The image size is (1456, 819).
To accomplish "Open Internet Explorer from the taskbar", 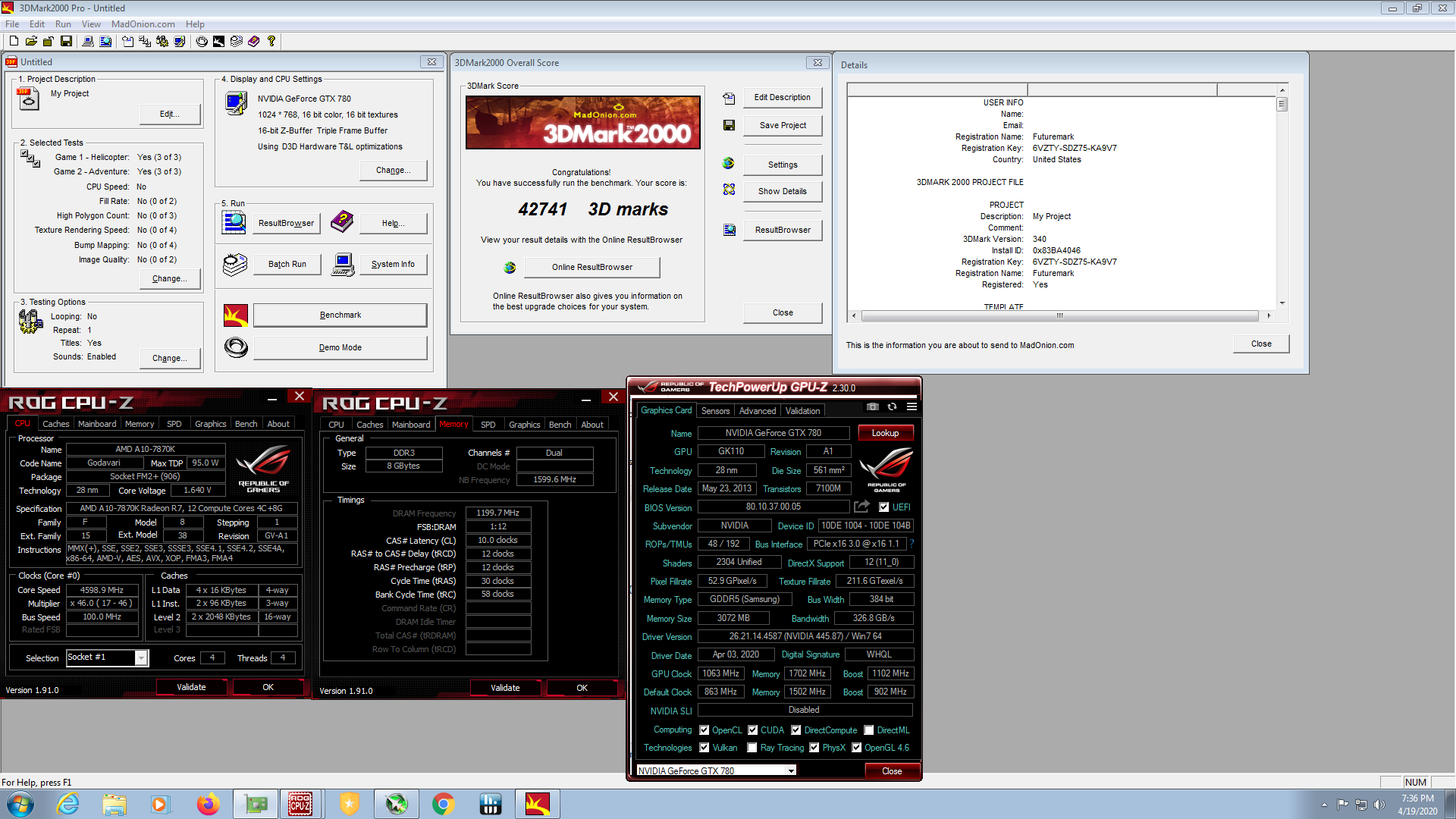I will pos(68,804).
